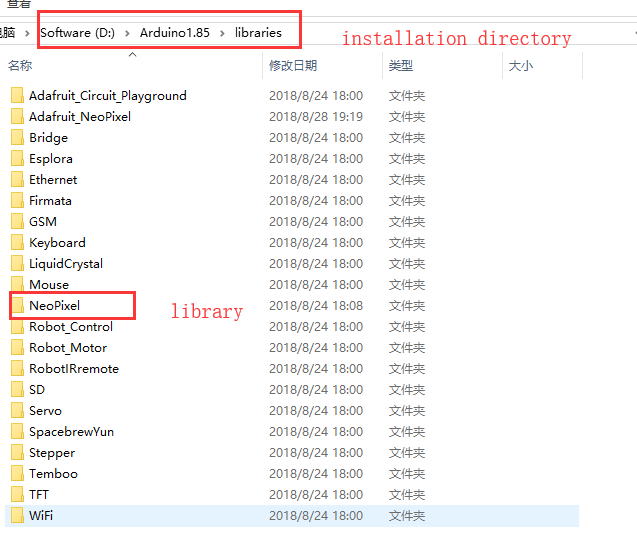Select the LiquidCrystal folder icon

(x=17, y=264)
